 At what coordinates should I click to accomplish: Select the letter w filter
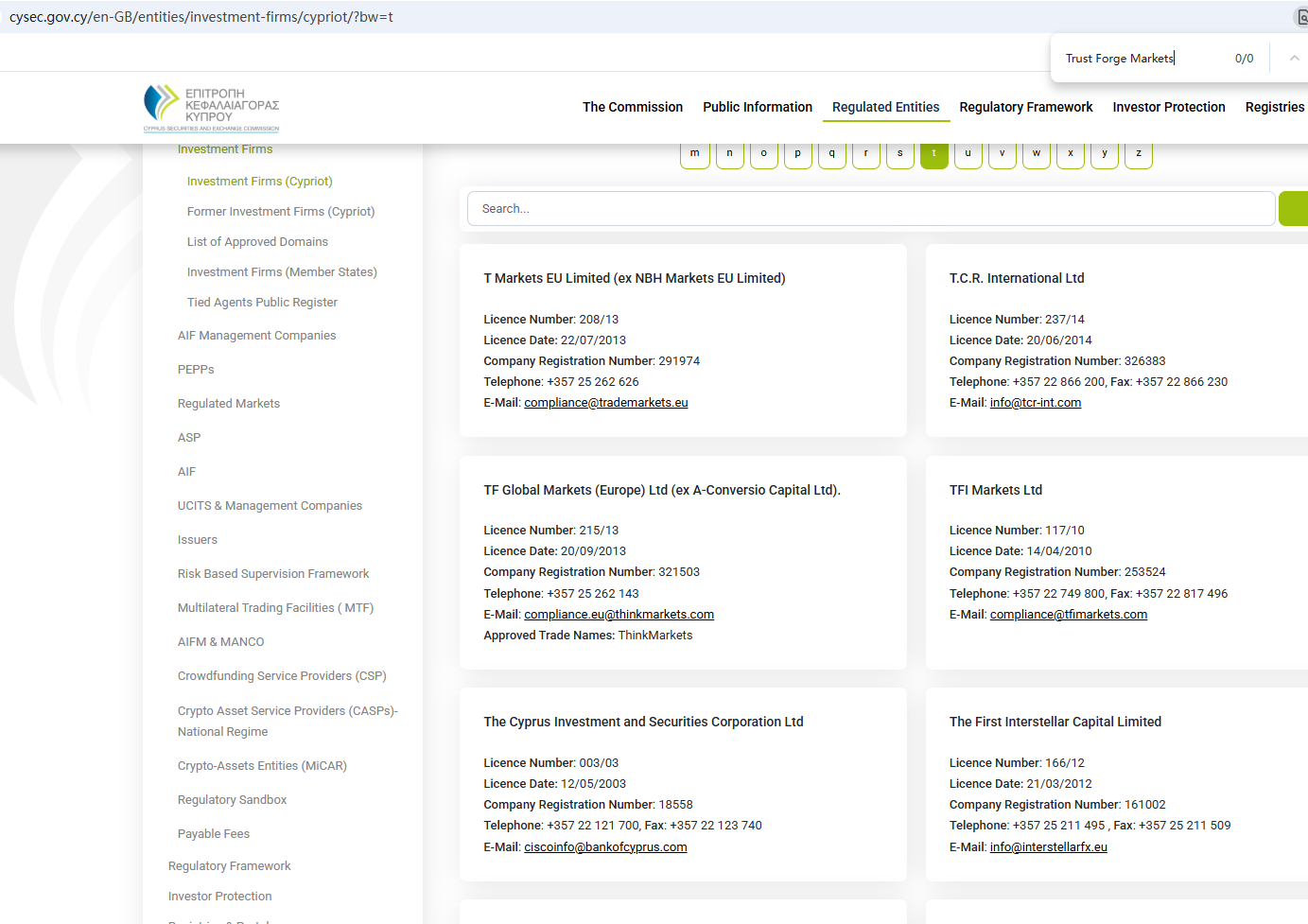(x=1036, y=154)
